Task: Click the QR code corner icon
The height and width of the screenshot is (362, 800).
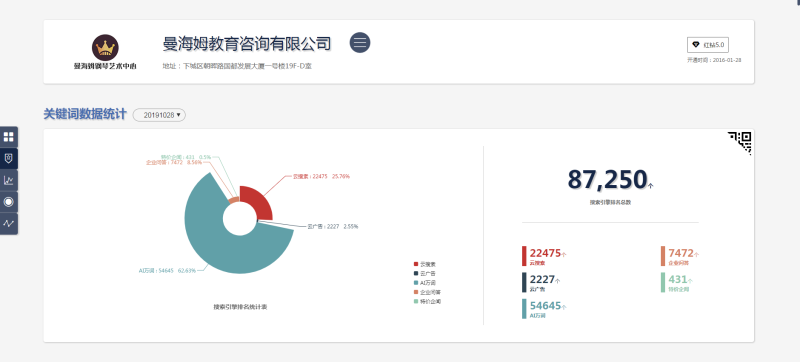Action: pyautogui.click(x=740, y=142)
